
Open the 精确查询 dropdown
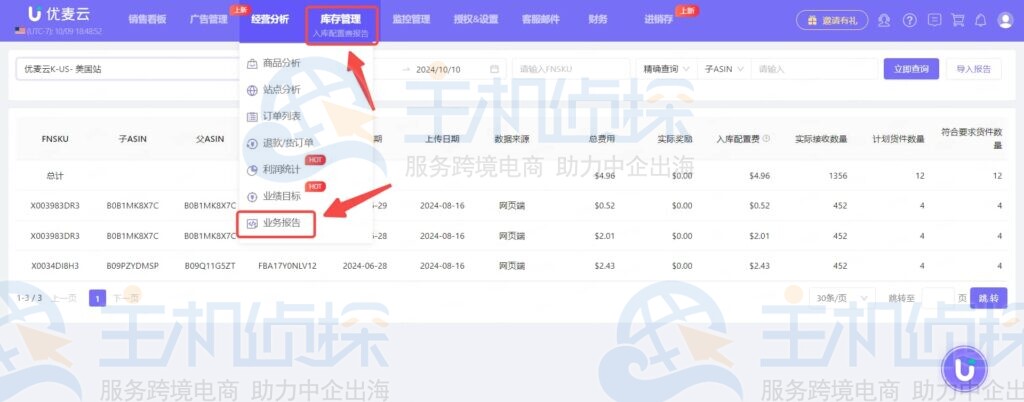[667, 69]
